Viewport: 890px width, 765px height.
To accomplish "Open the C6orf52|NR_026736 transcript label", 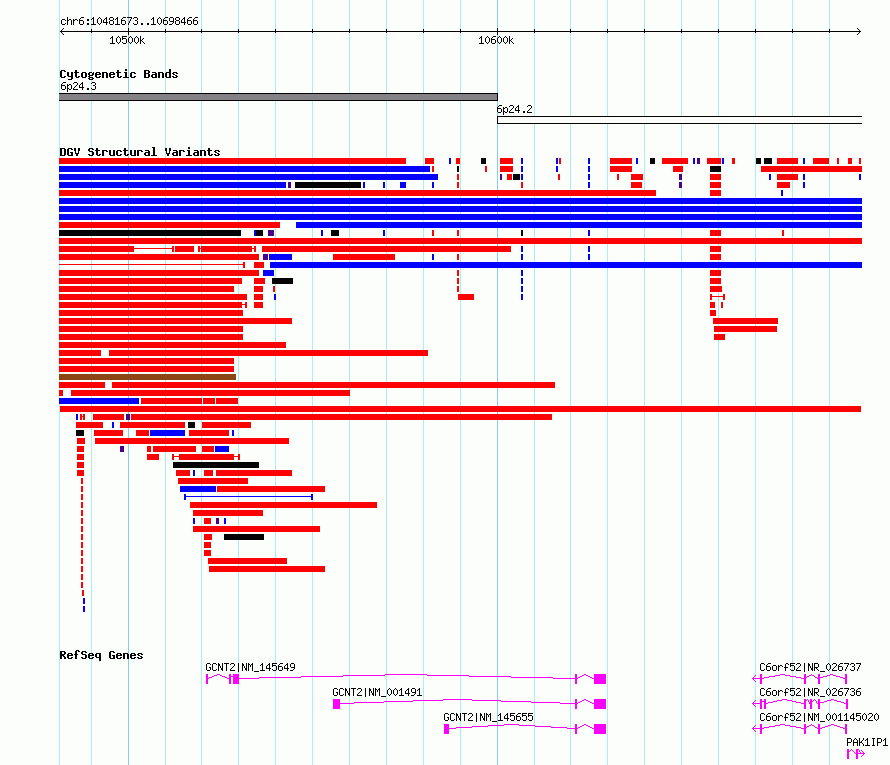I will (x=810, y=692).
